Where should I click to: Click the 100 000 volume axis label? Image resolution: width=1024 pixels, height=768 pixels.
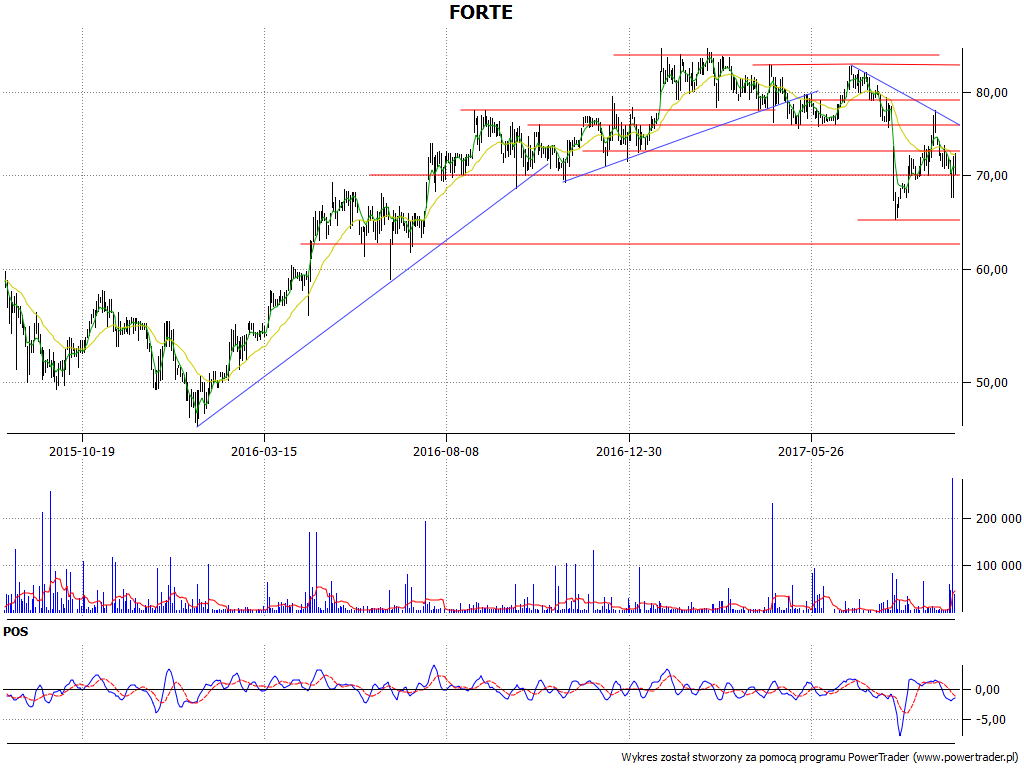coord(999,566)
